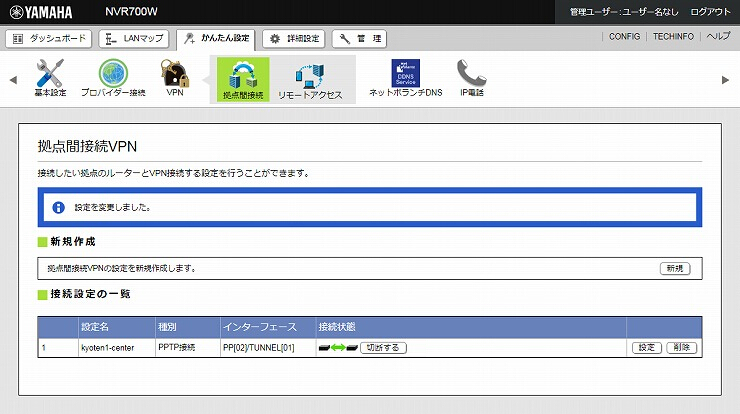The height and width of the screenshot is (414, 740).
Task: Open ネットボランチDNS service icon
Action: (405, 77)
